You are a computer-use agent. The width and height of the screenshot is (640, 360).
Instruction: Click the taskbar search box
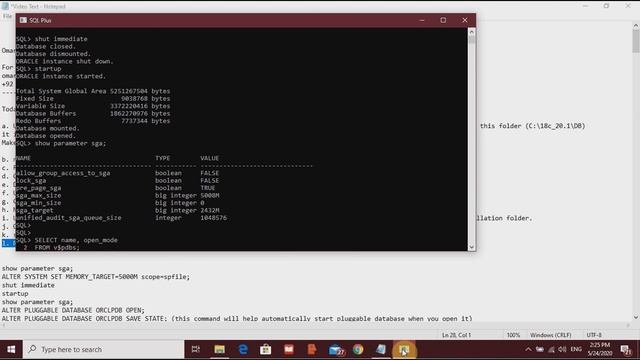point(104,349)
